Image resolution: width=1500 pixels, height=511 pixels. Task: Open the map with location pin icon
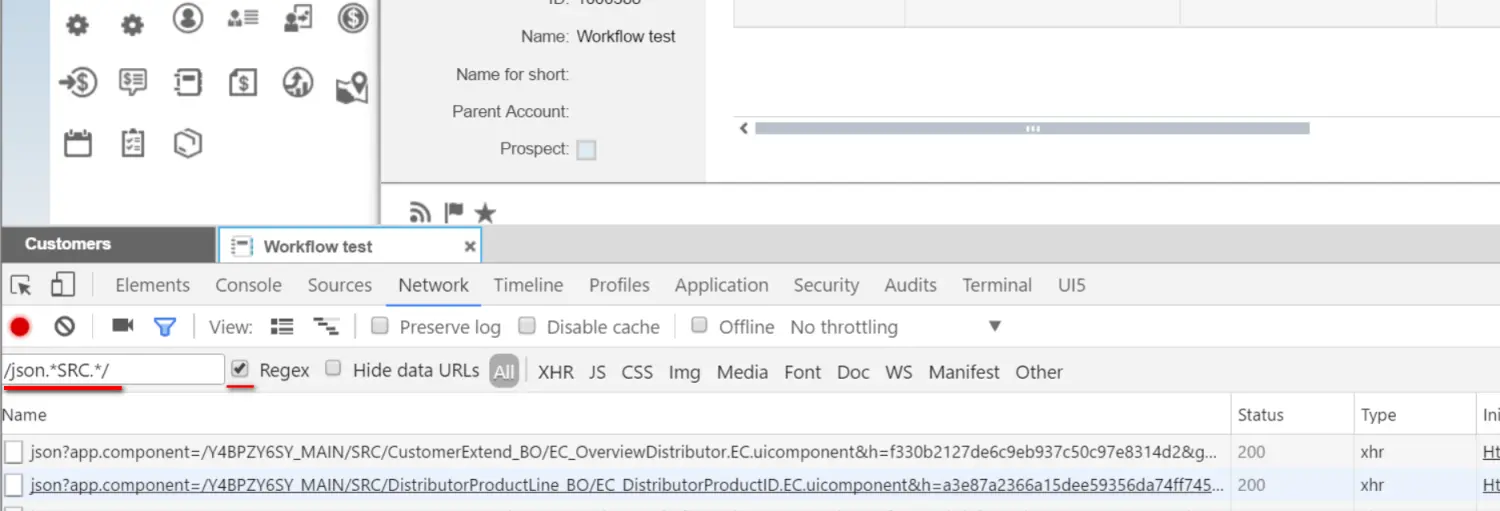click(x=352, y=88)
